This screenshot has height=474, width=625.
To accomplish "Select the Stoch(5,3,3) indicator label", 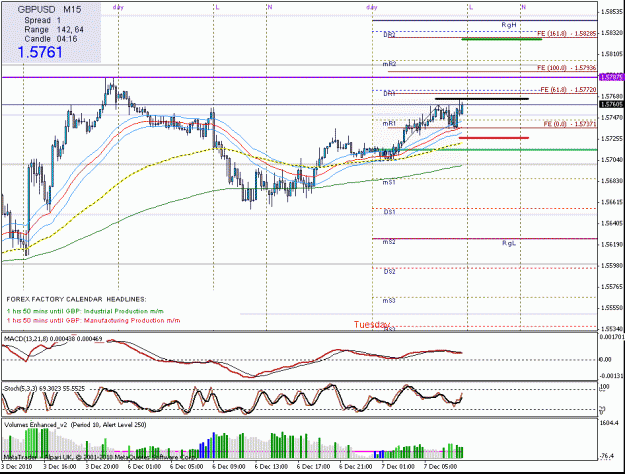I will (x=44, y=388).
